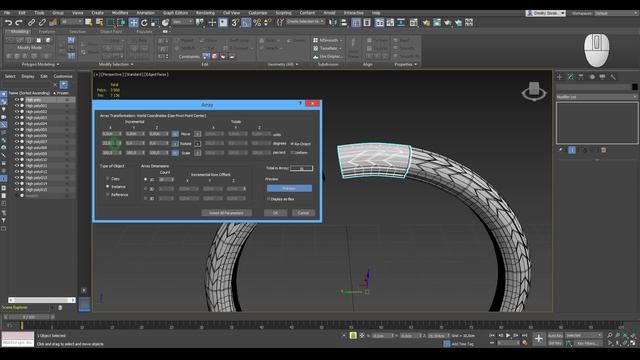Open the Scripting menu
Image resolution: width=640 pixels, height=360 pixels.
point(283,13)
